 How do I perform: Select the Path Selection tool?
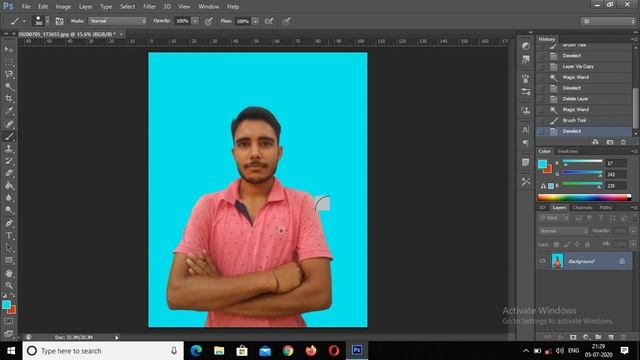click(9, 248)
